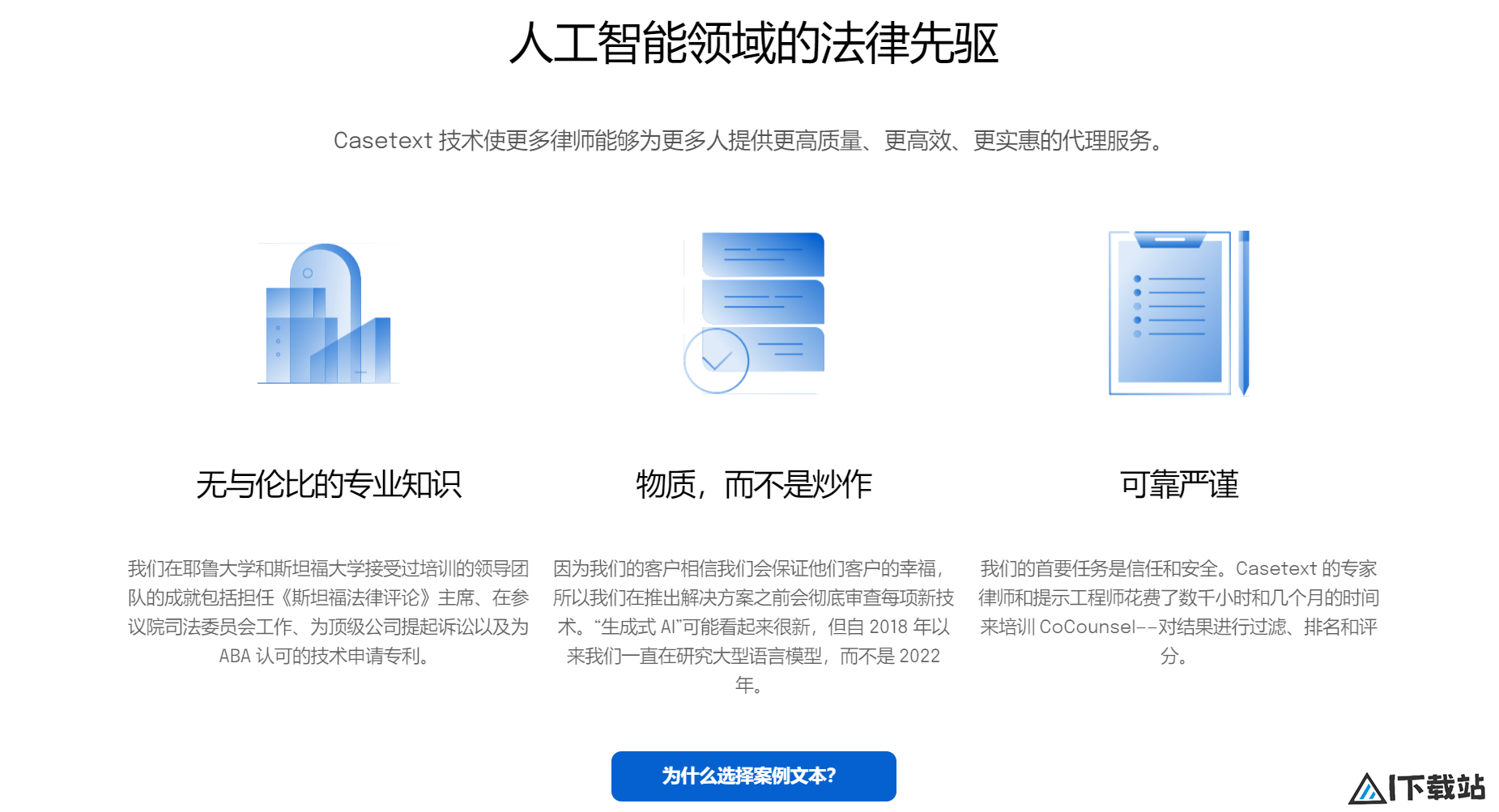Select the heading 人工智能领域的法律先驱
The height and width of the screenshot is (812, 1499).
[753, 43]
